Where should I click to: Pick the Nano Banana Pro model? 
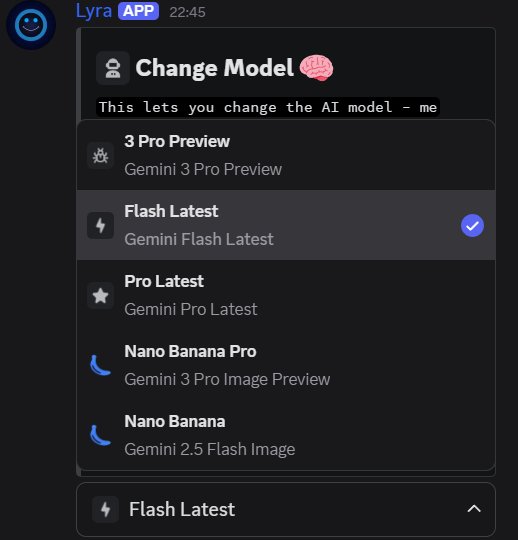click(x=286, y=365)
